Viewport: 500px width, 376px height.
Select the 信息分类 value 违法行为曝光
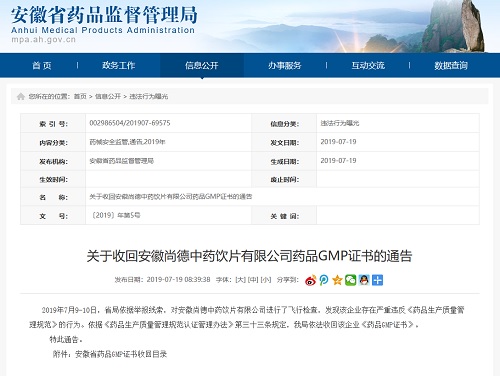click(x=340, y=123)
